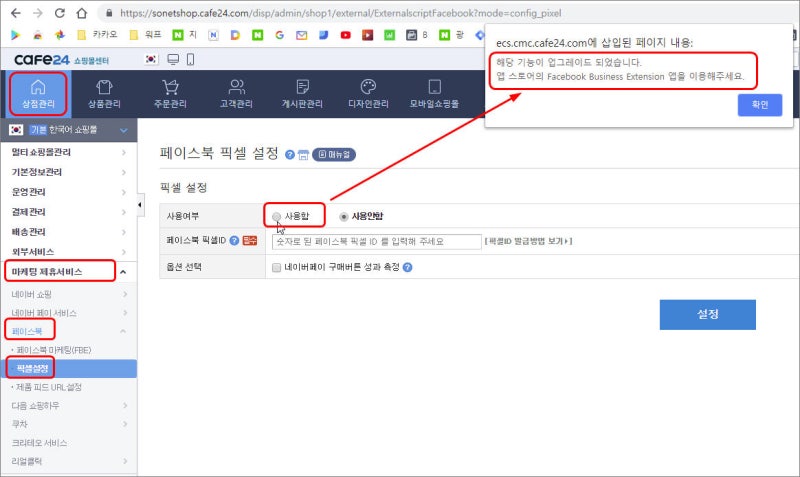
Task: Expand 네이버 쇼핑 submenu
Action: pos(69,294)
